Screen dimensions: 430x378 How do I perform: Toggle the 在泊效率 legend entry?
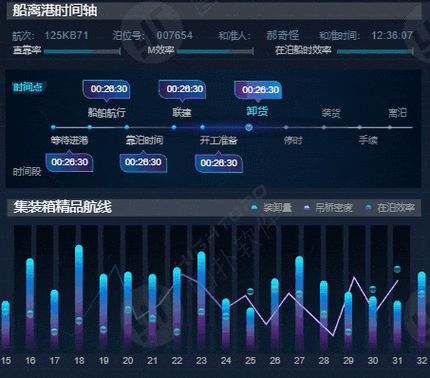390,208
